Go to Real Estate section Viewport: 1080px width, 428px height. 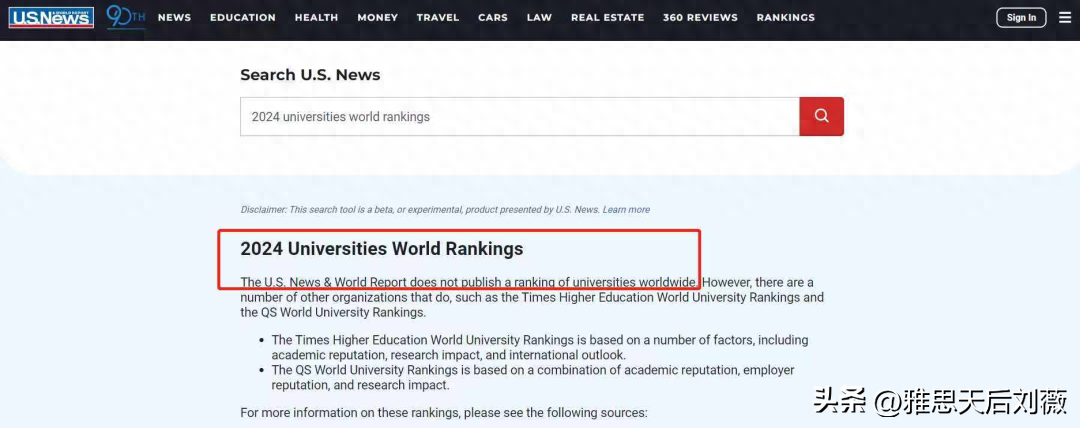pyautogui.click(x=607, y=17)
